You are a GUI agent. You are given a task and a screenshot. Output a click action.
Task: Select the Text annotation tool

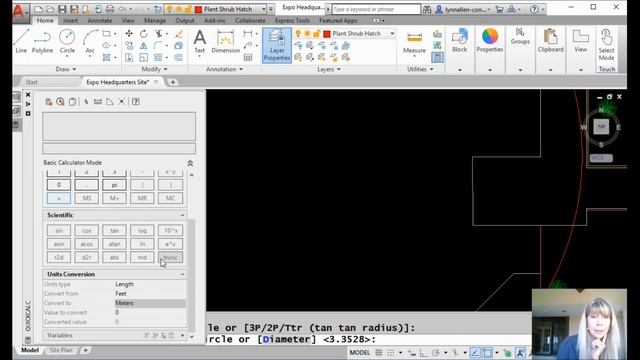click(x=199, y=41)
